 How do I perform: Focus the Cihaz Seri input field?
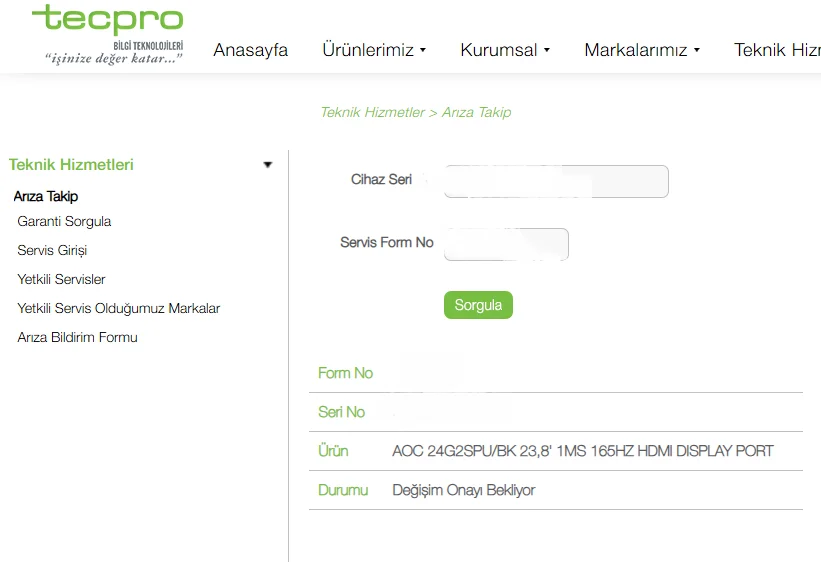pos(556,181)
